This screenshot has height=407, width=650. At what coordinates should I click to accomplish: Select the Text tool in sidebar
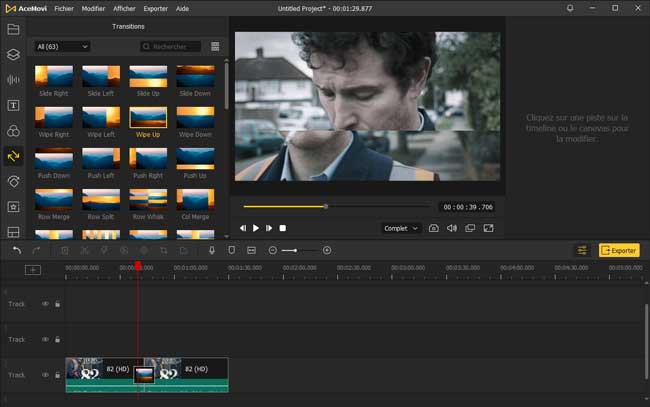point(13,105)
